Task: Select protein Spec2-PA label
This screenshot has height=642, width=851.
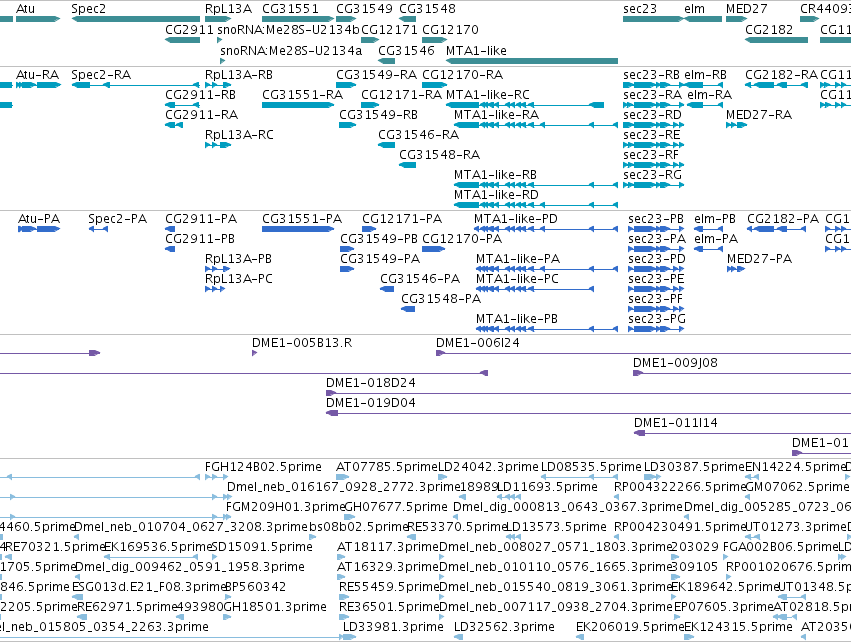Action: coord(118,219)
